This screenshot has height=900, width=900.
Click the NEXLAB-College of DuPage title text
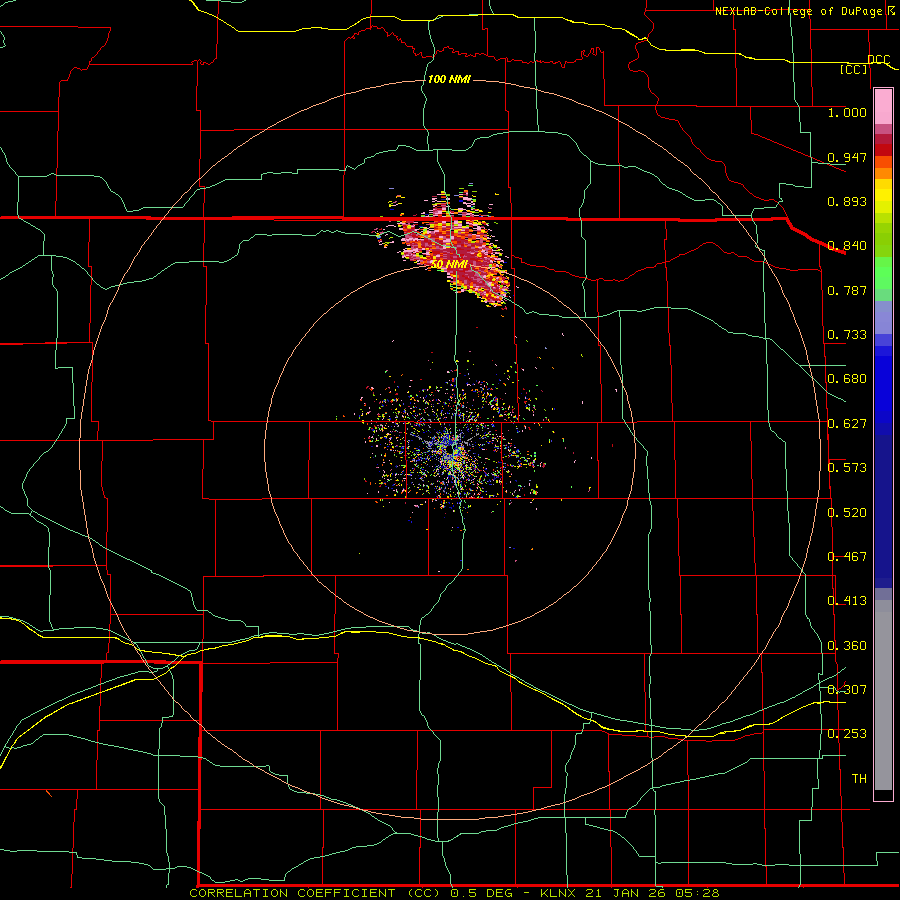(798, 11)
